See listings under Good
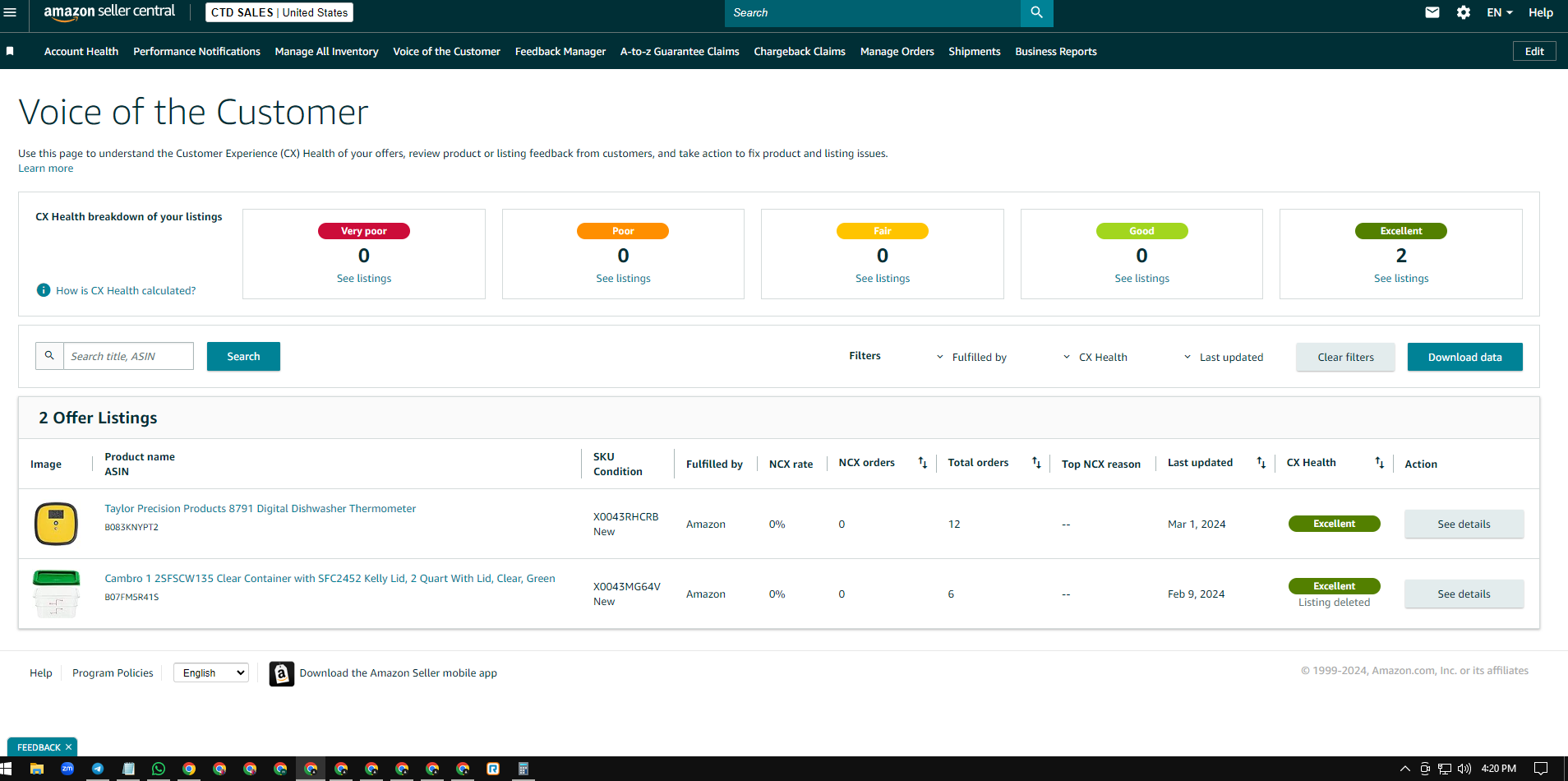Viewport: 1568px width, 781px height. click(x=1141, y=279)
